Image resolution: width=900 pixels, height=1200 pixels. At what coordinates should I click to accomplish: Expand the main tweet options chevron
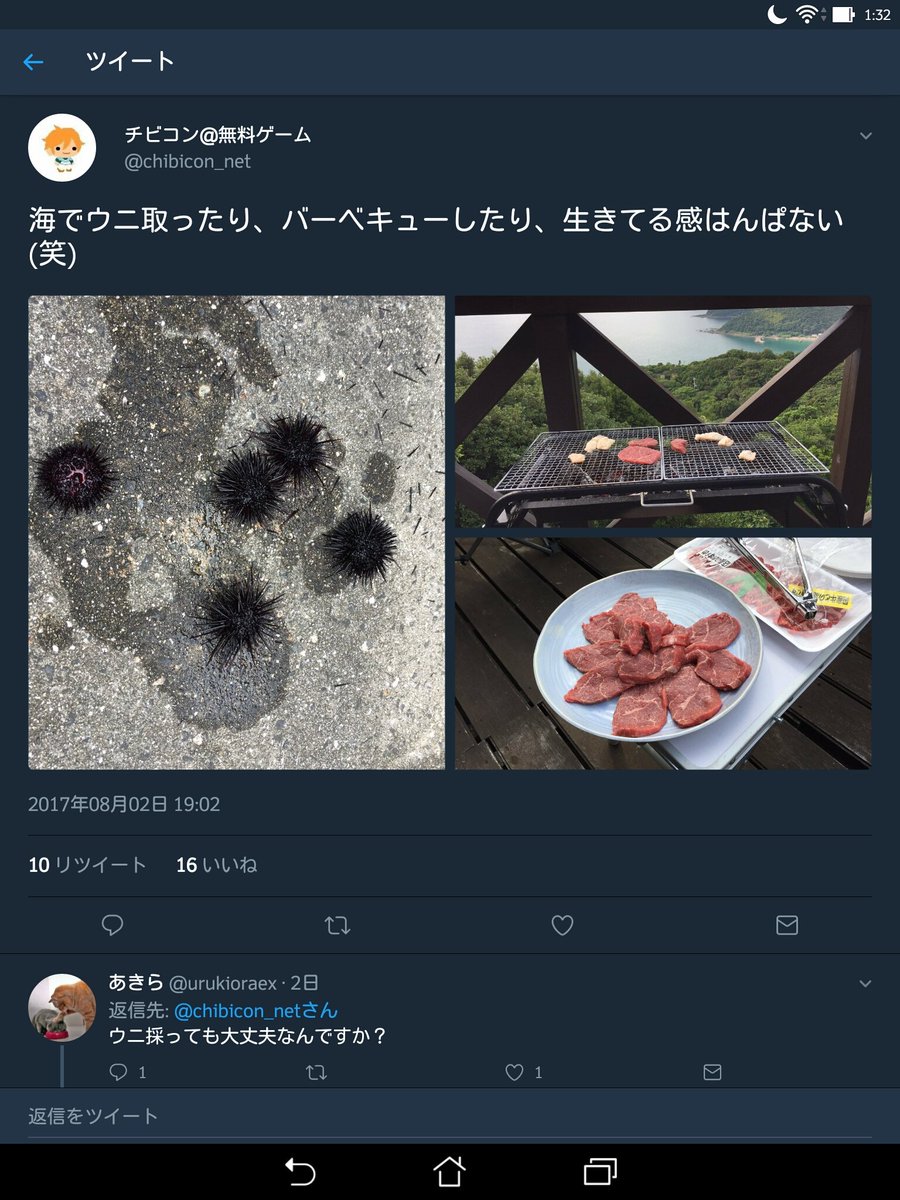coord(865,136)
